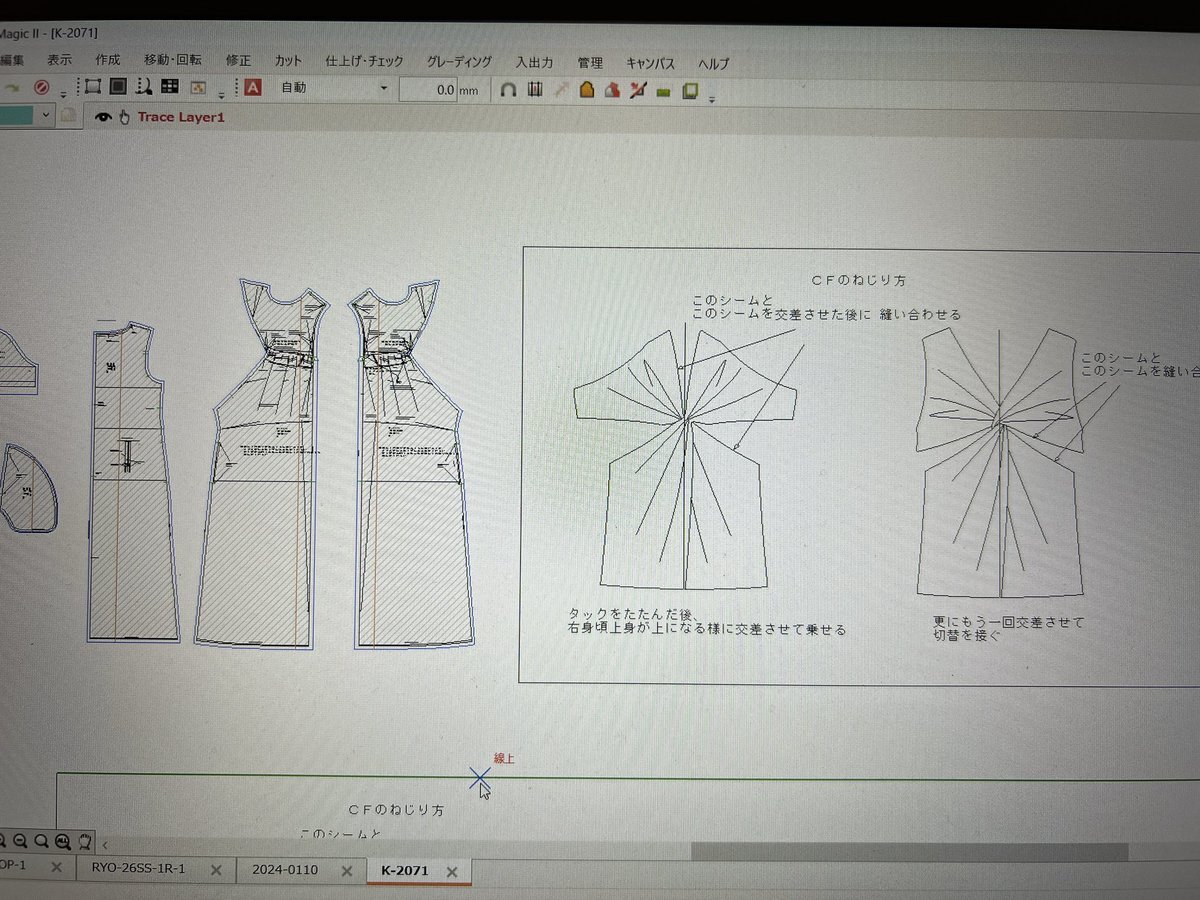1200x900 pixels.
Task: Open the 仕上げ・チェック menu
Action: (364, 62)
